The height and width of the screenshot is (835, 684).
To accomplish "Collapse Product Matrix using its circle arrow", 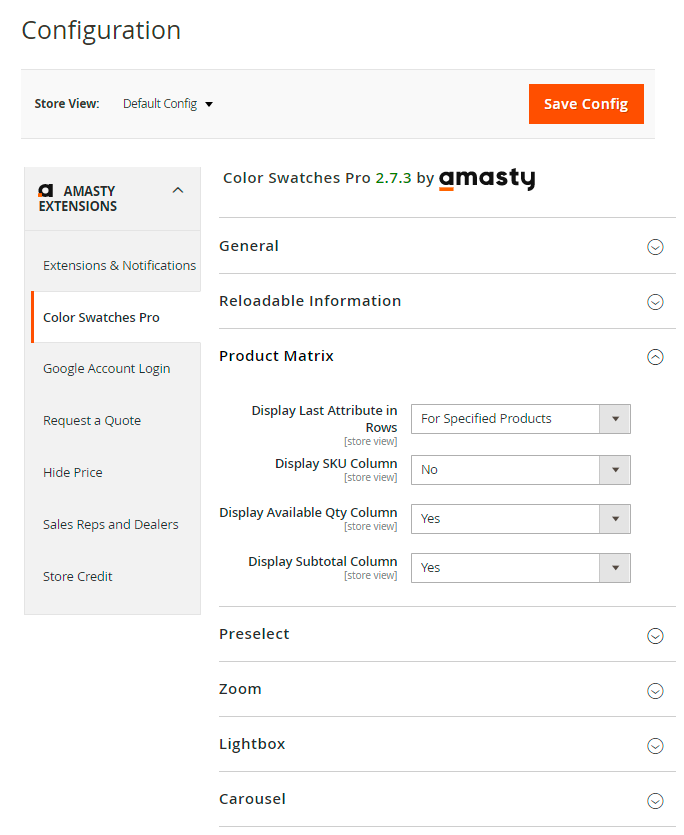I will 655,357.
